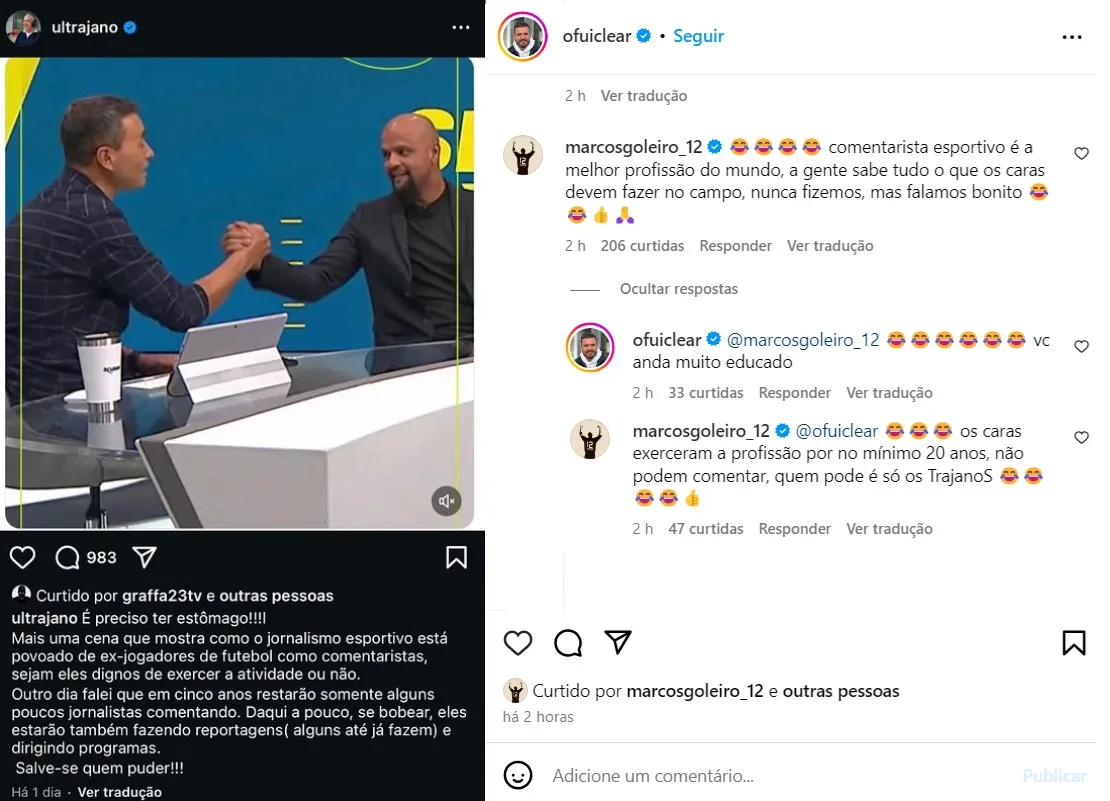The image size is (1110, 801).
Task: Like the ofuiclear post heart icon
Action: pyautogui.click(x=517, y=642)
